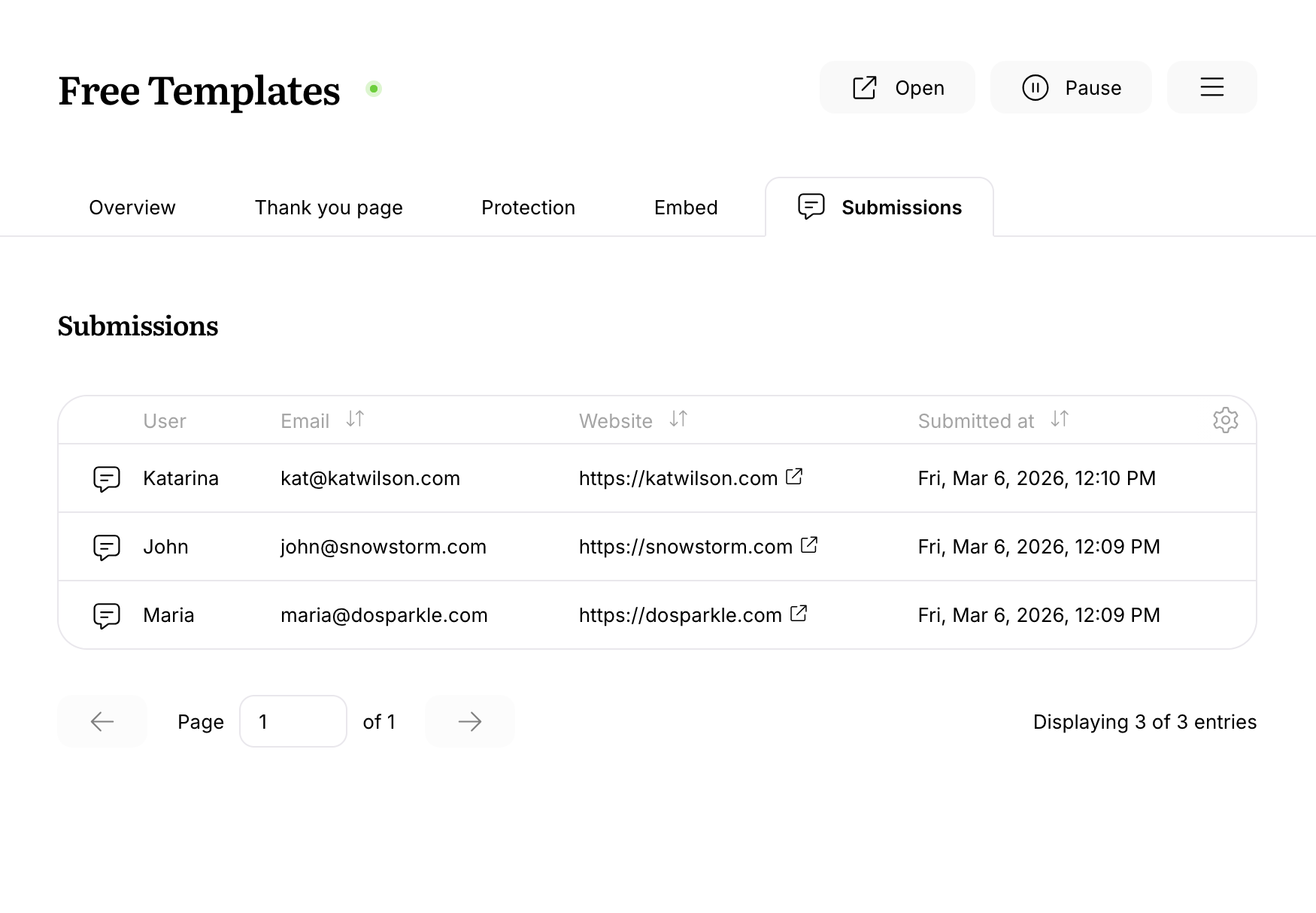Viewport: 1316px width, 913px height.
Task: Click the comment bubble icon on Katarina's row
Action: pos(107,478)
